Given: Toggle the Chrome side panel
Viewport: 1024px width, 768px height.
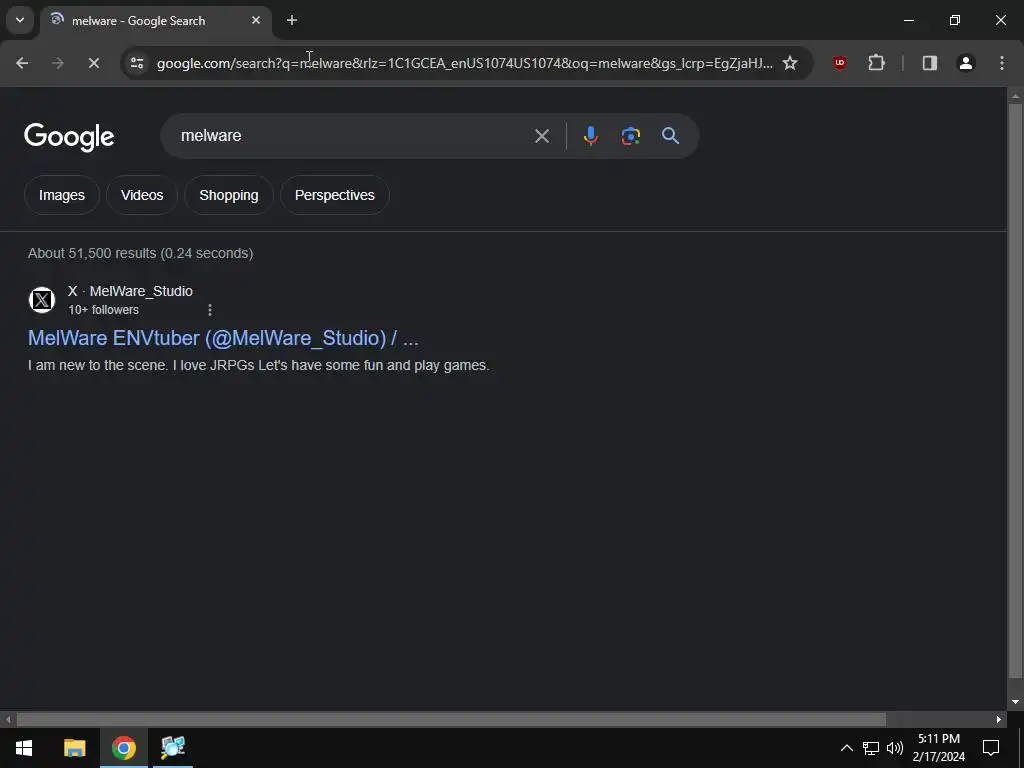Looking at the screenshot, I should coord(929,63).
